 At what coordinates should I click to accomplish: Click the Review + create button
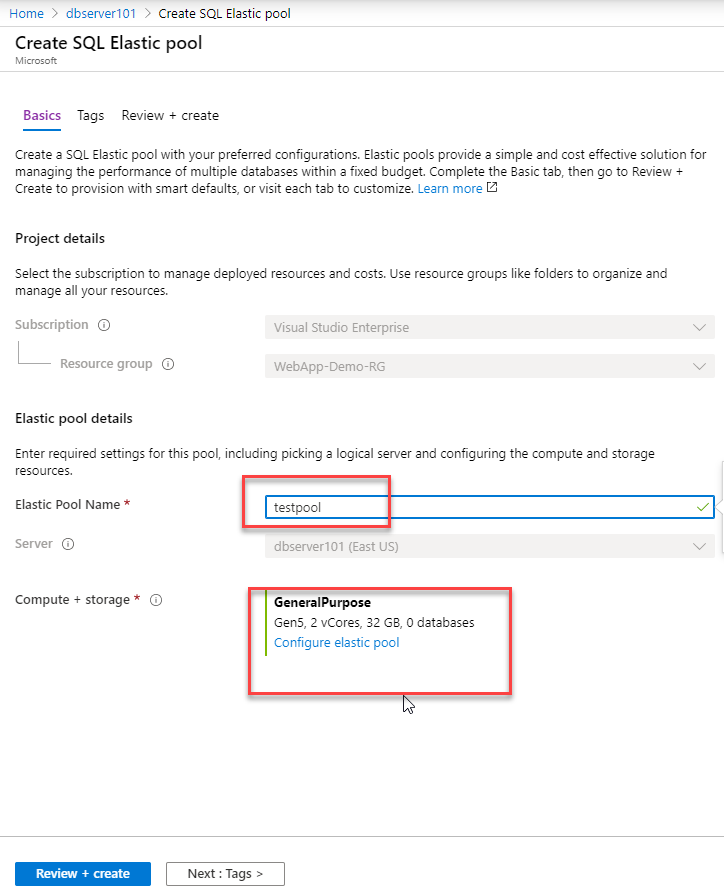click(x=83, y=874)
